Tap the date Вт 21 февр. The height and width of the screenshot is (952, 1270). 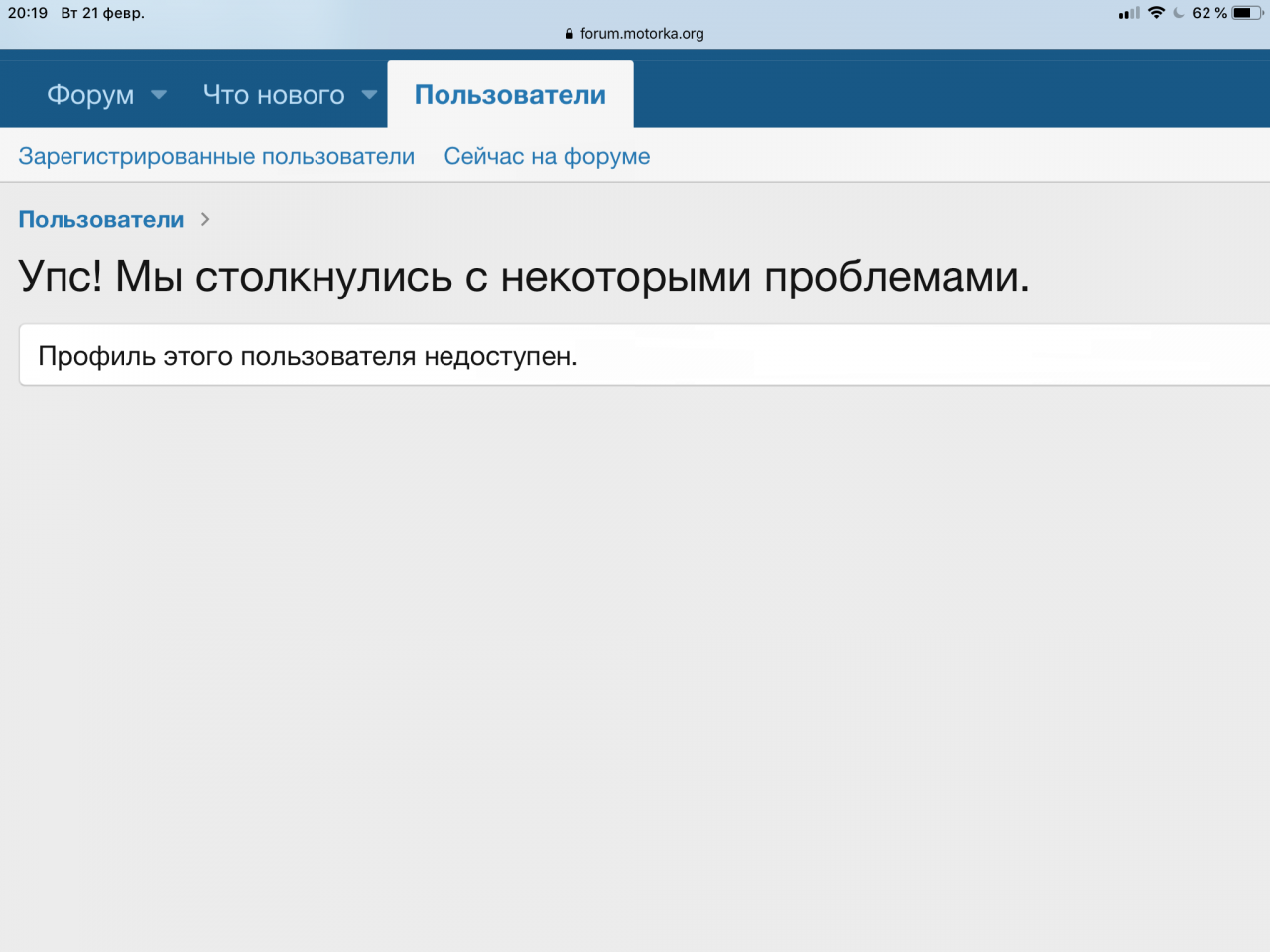(x=103, y=13)
